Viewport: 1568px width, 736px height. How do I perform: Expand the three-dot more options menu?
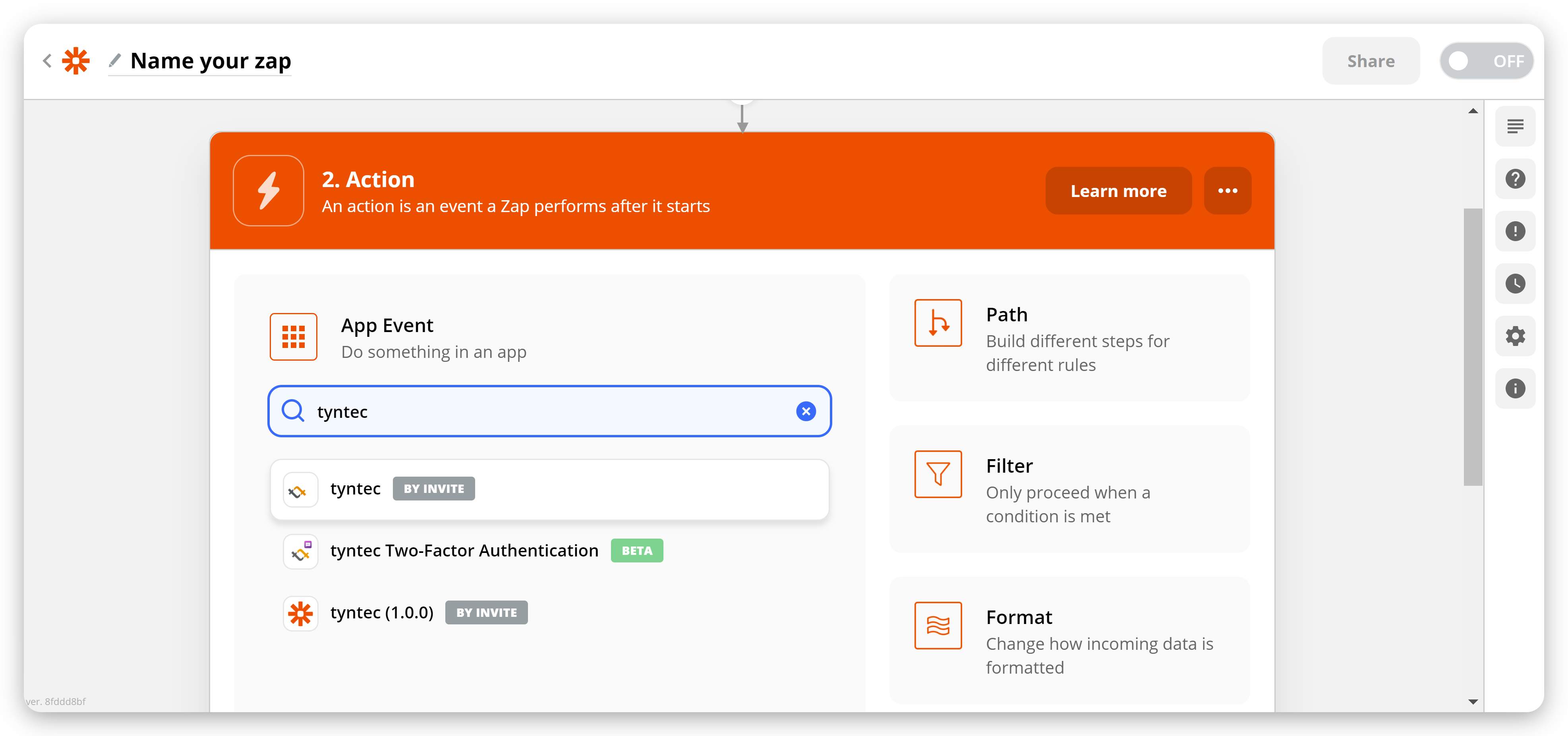point(1227,190)
